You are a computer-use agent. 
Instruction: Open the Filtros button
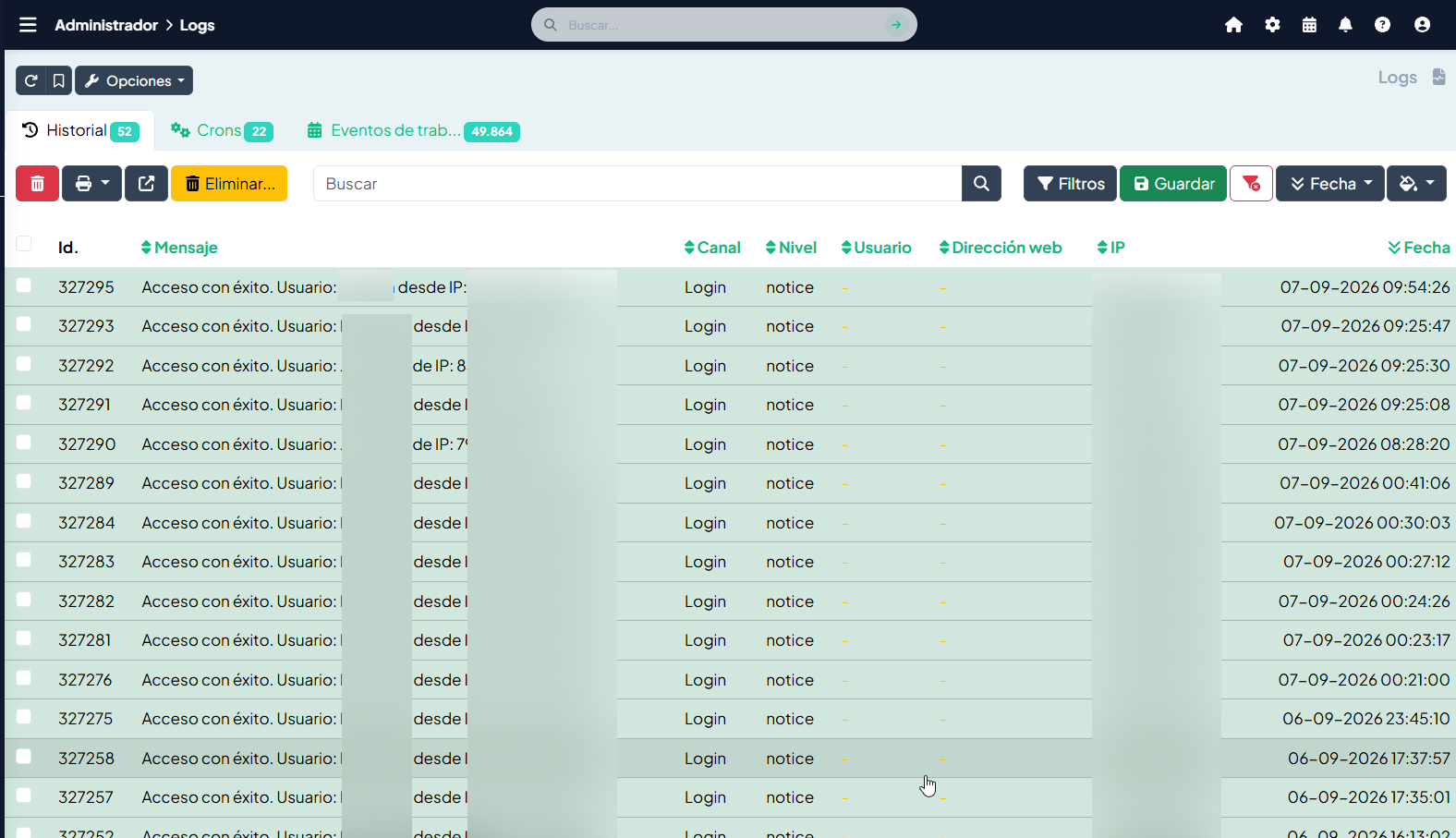(x=1070, y=183)
